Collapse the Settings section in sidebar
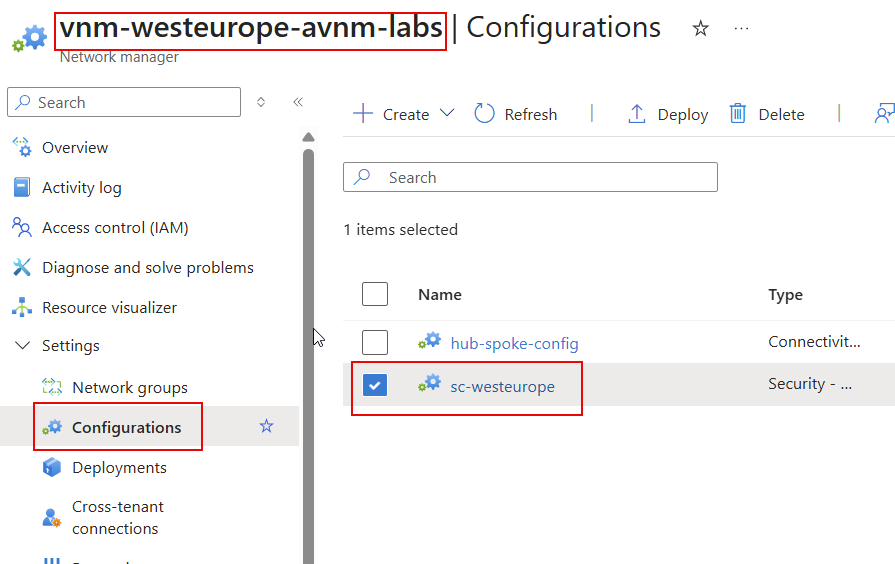This screenshot has width=895, height=564. 22,346
